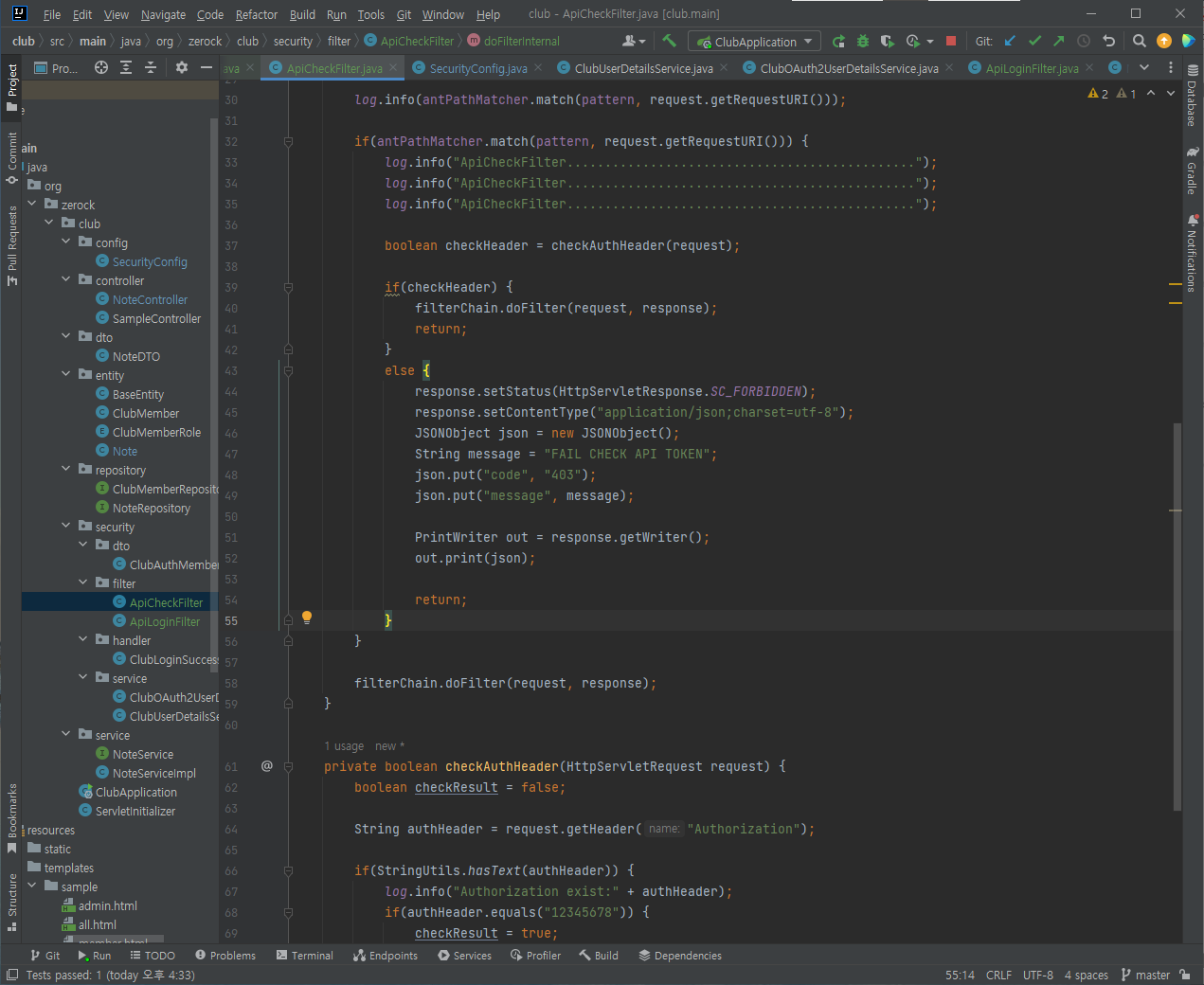1204x985 pixels.
Task: Collapse the repository folder
Action: coord(66,469)
